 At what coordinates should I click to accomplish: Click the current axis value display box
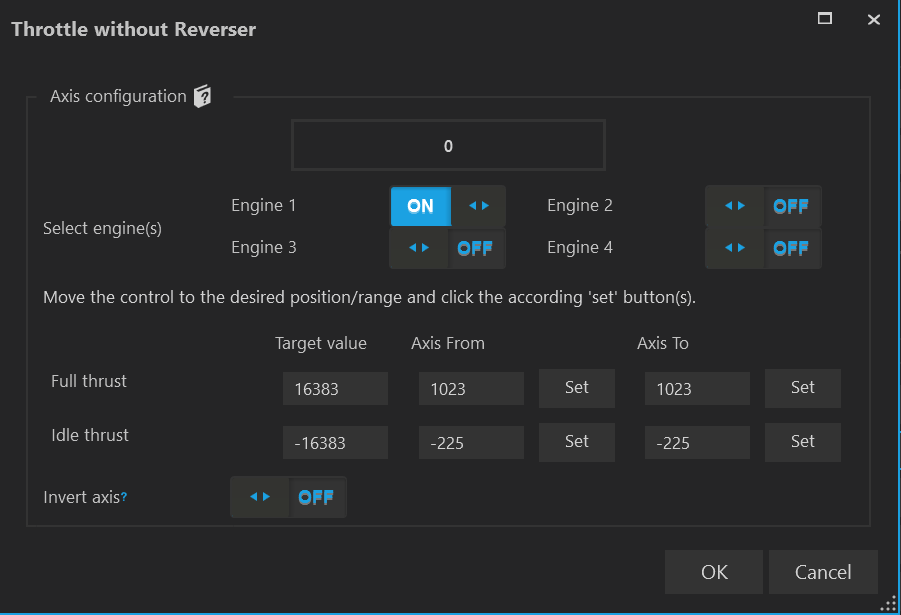tap(448, 146)
